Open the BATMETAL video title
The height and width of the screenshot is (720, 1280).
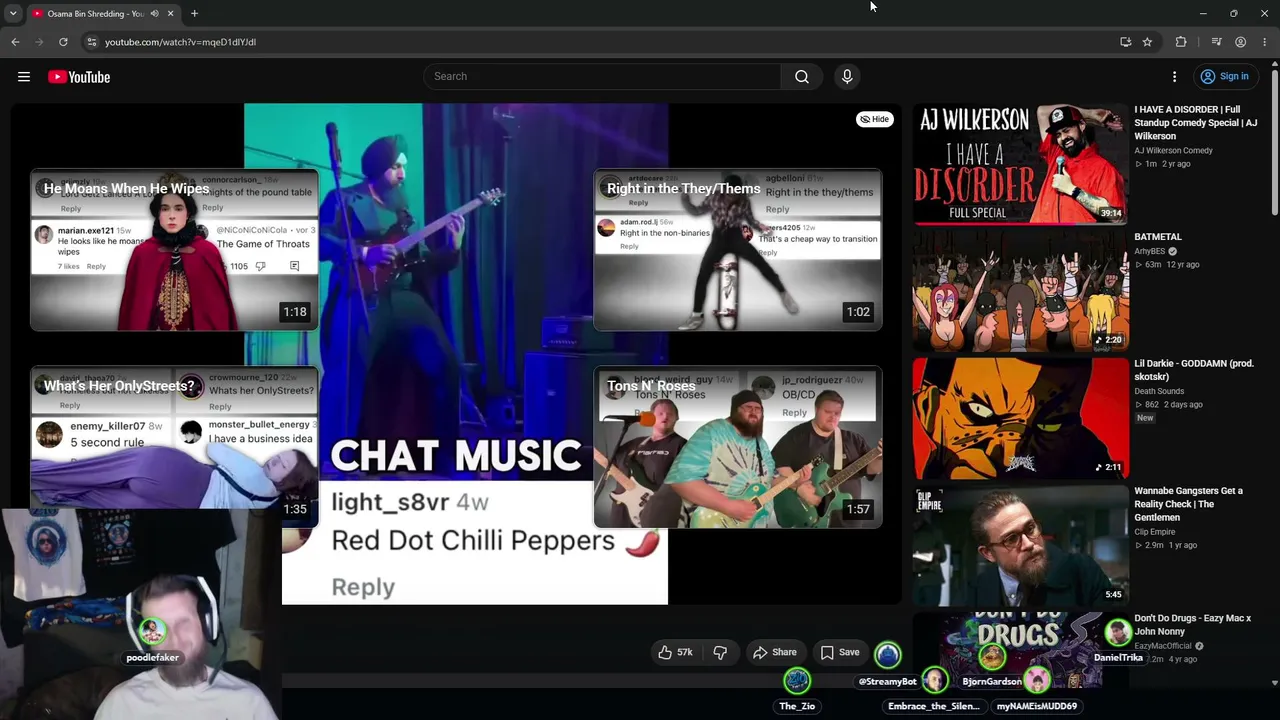click(1158, 237)
